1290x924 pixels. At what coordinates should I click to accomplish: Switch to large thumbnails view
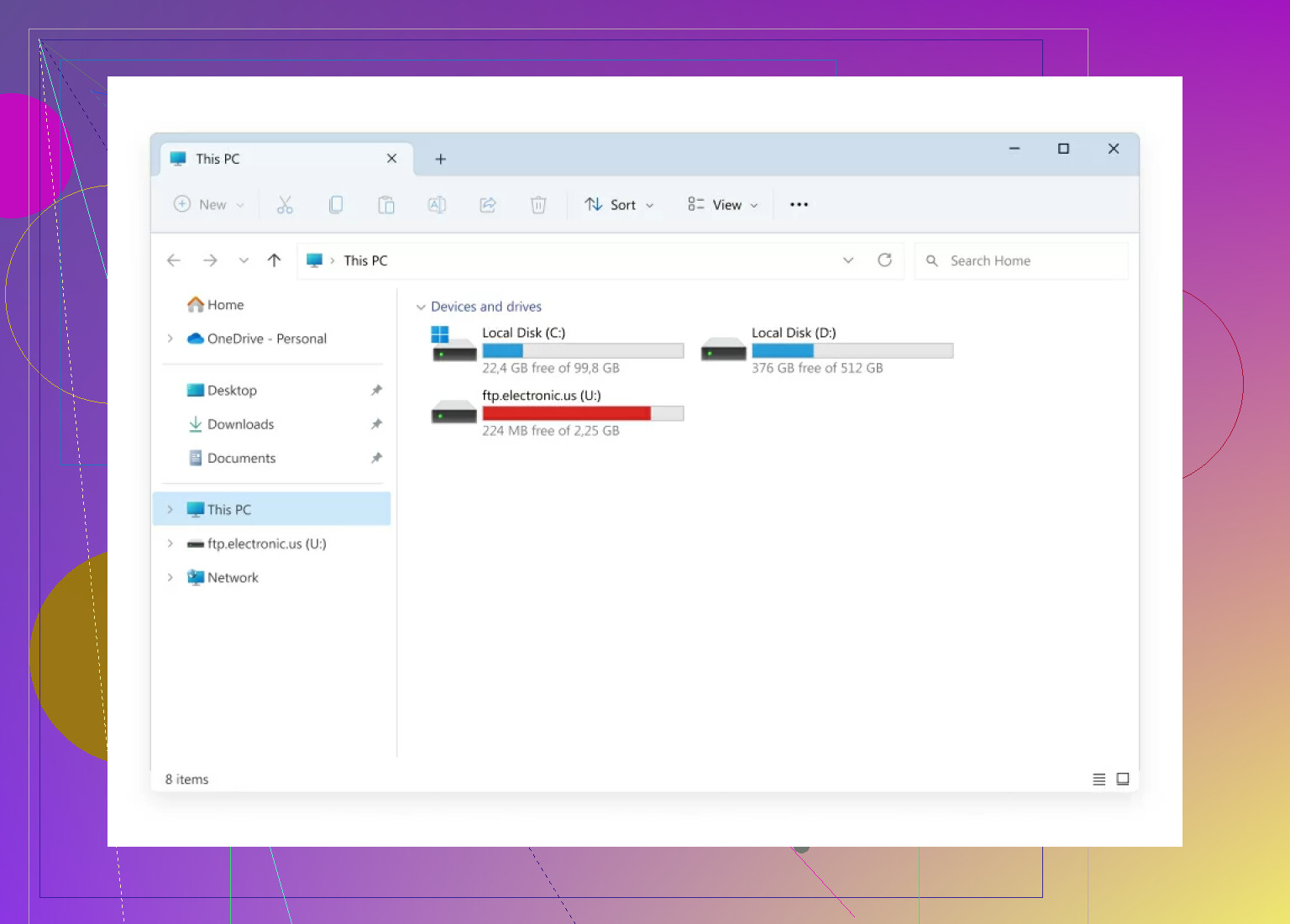1123,780
